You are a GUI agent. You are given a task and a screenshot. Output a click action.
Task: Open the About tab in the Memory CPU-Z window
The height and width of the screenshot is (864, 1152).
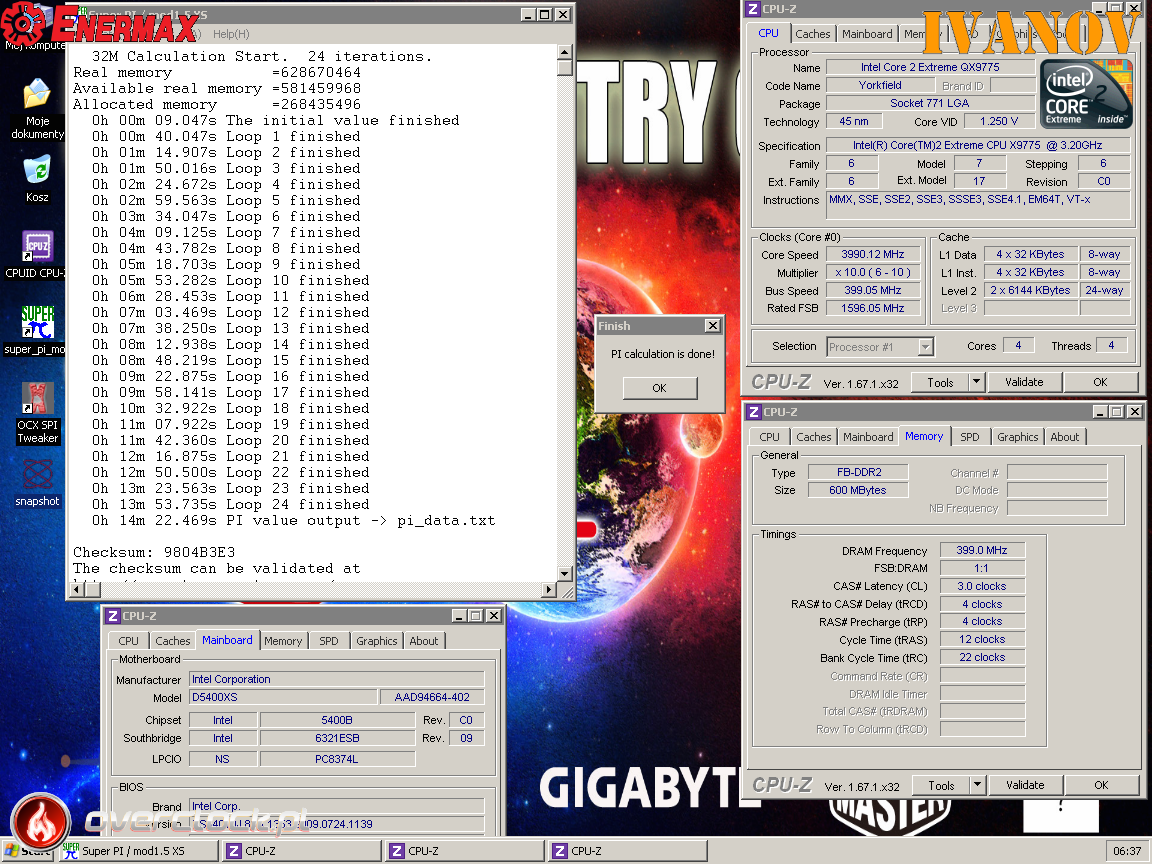pos(1065,436)
